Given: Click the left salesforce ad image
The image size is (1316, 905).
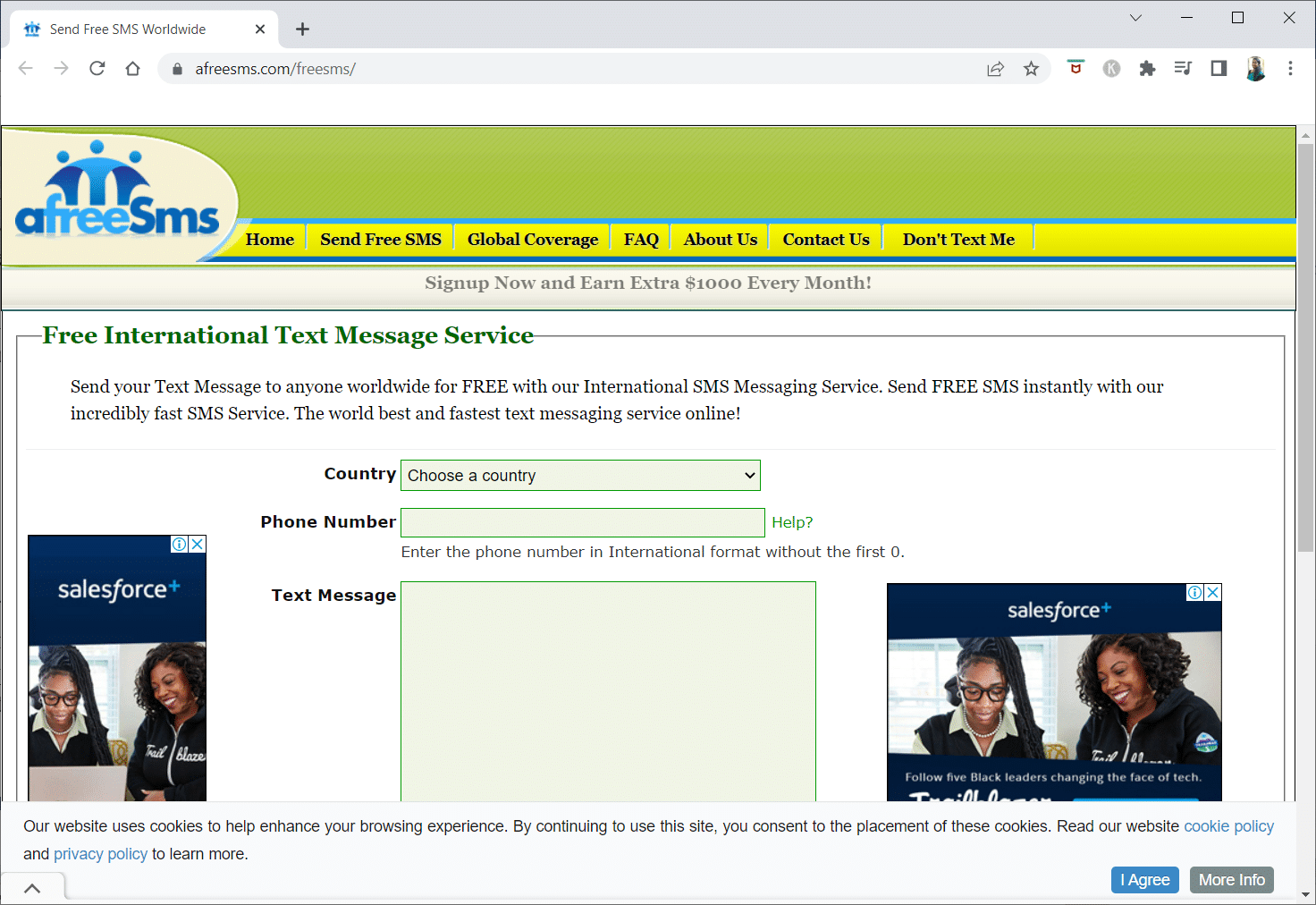Looking at the screenshot, I should [117, 668].
